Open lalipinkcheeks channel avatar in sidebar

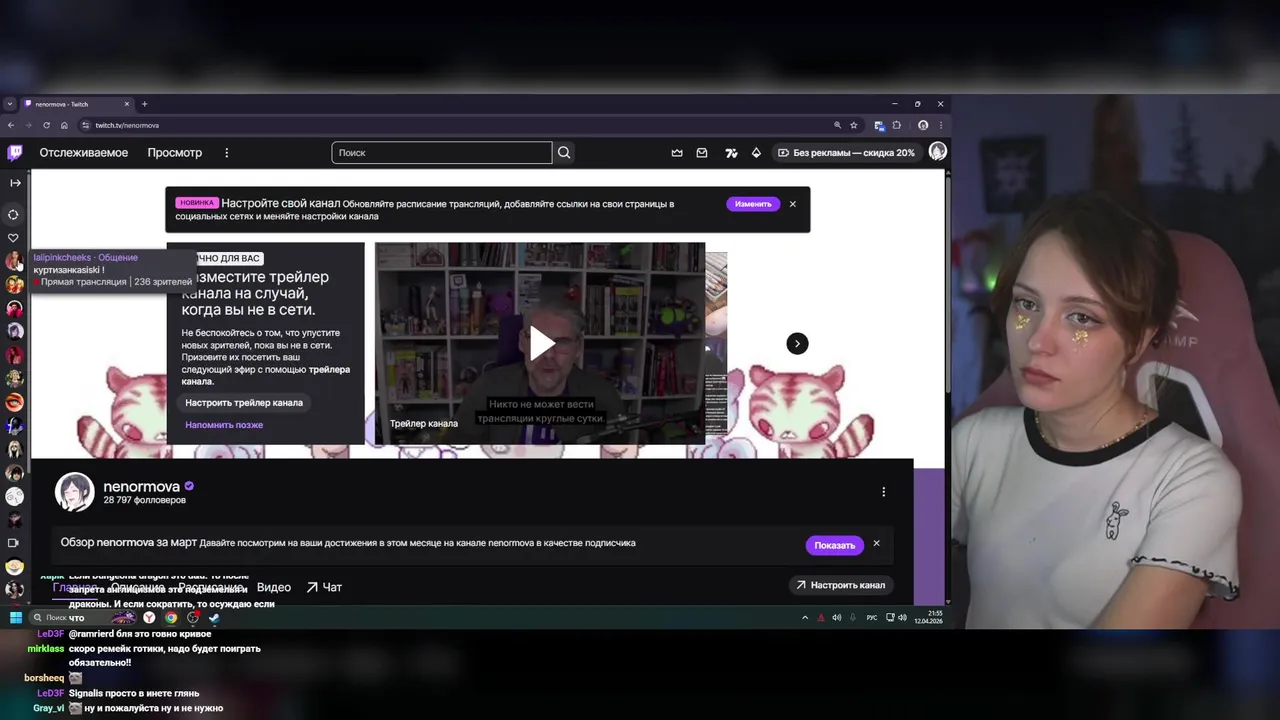(14, 262)
